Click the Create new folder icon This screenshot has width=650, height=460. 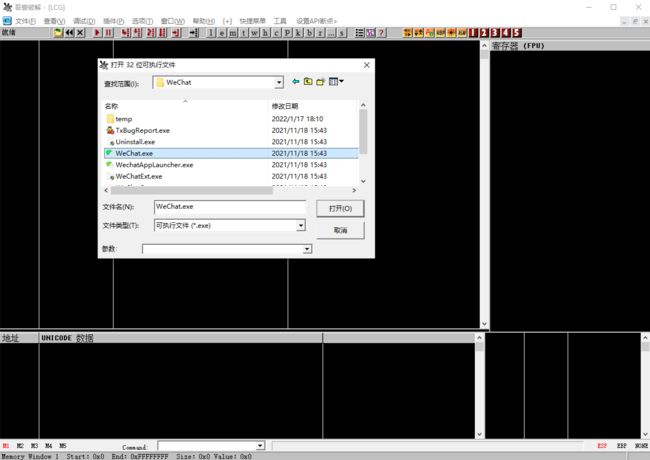[x=320, y=82]
